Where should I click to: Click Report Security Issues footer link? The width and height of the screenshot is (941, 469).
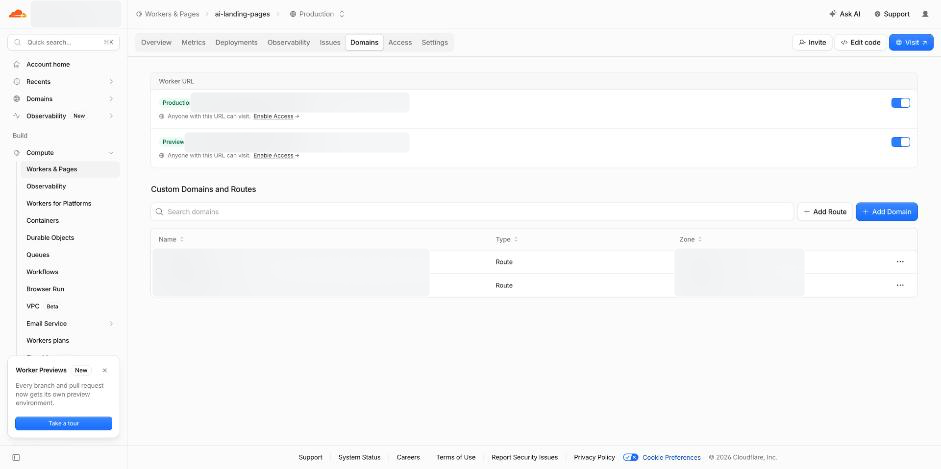coord(525,458)
